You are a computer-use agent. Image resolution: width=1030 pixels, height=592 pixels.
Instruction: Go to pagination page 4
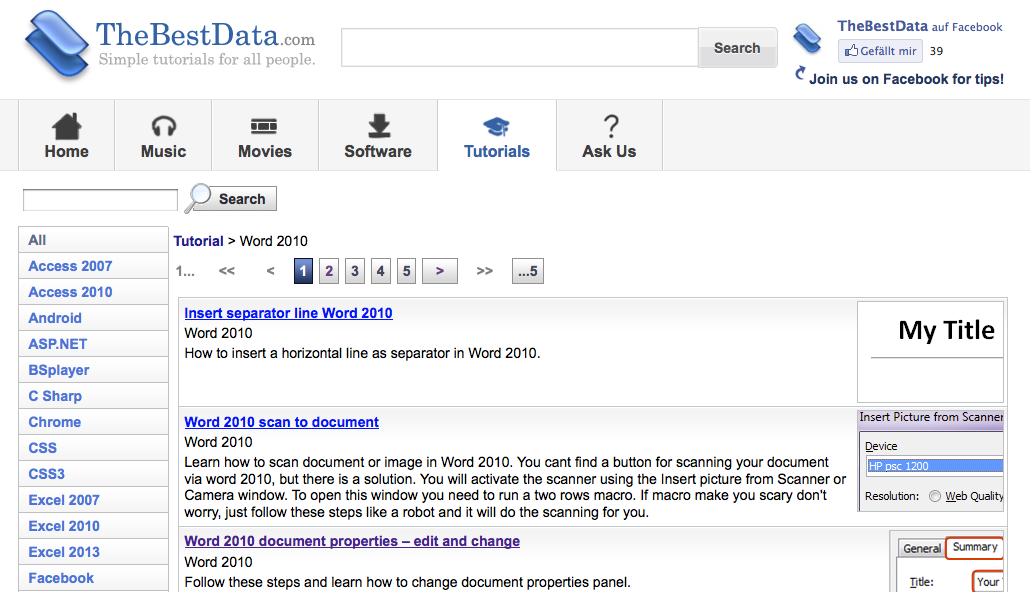tap(380, 271)
